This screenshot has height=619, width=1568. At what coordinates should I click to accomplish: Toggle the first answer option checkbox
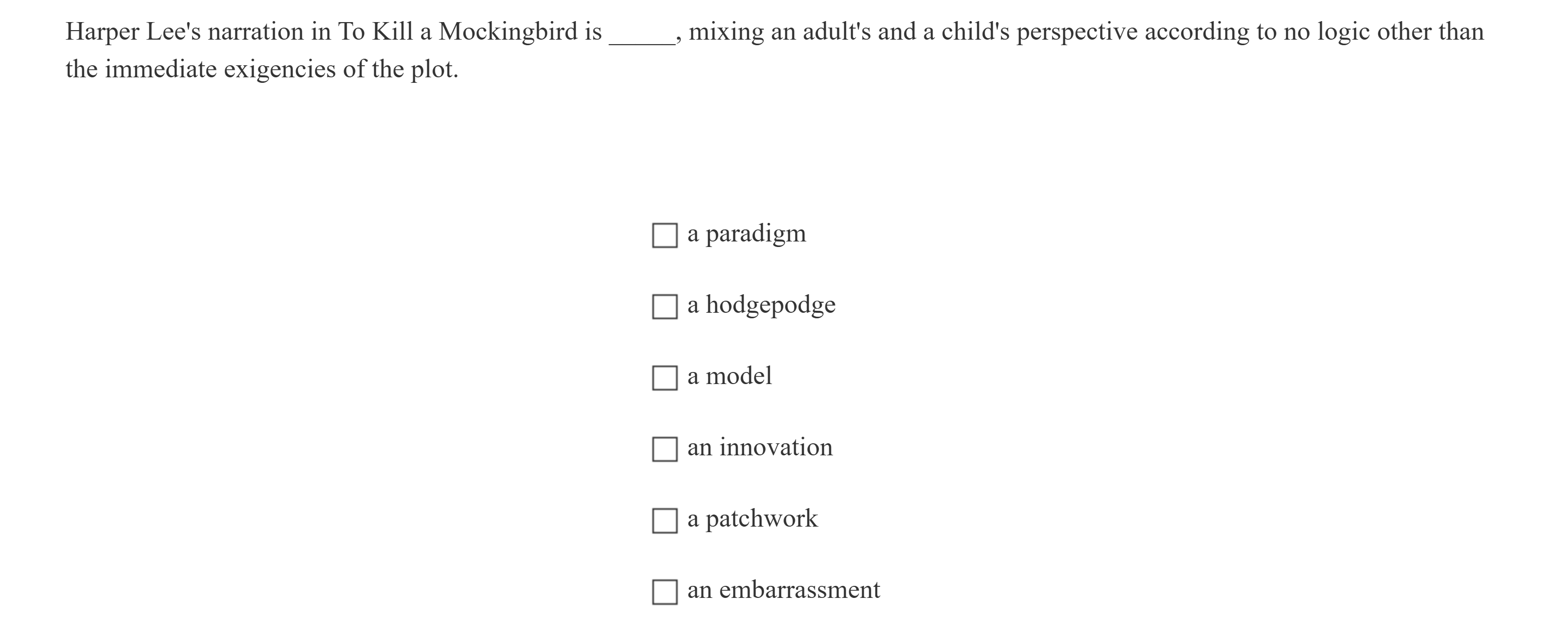coord(665,234)
